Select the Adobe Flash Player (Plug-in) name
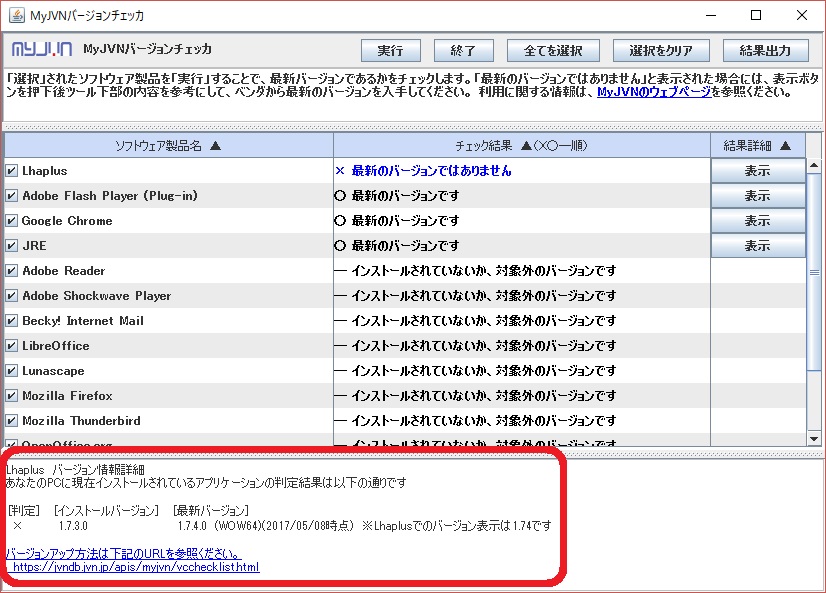 pos(110,196)
